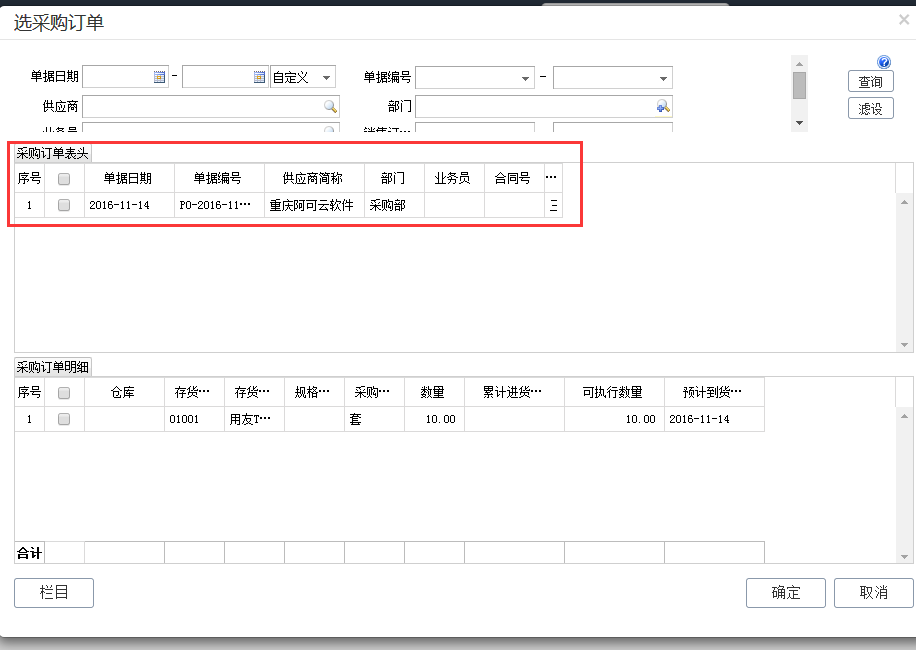916x650 pixels.
Task: Expand the first 单据编号 dropdown
Action: pos(525,78)
